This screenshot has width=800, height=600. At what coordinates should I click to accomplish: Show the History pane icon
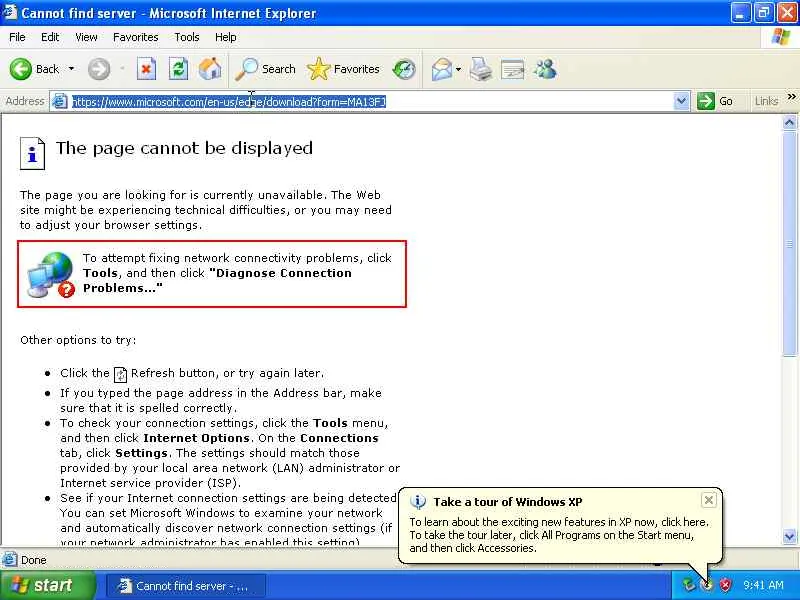pos(404,69)
